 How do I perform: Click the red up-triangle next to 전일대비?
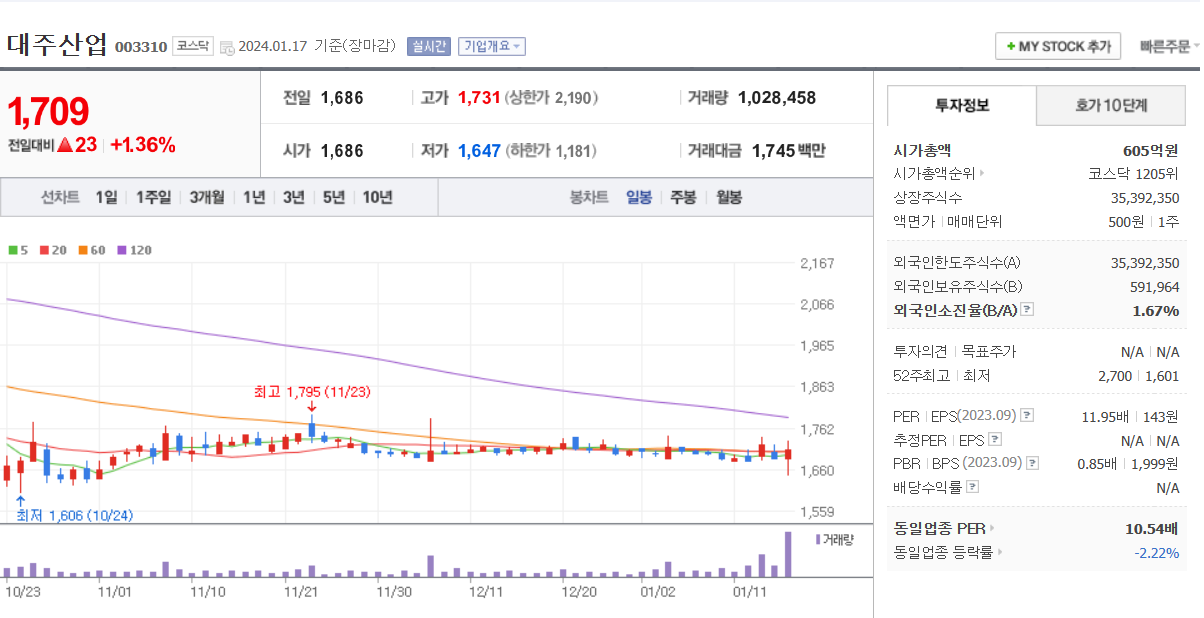pos(65,145)
